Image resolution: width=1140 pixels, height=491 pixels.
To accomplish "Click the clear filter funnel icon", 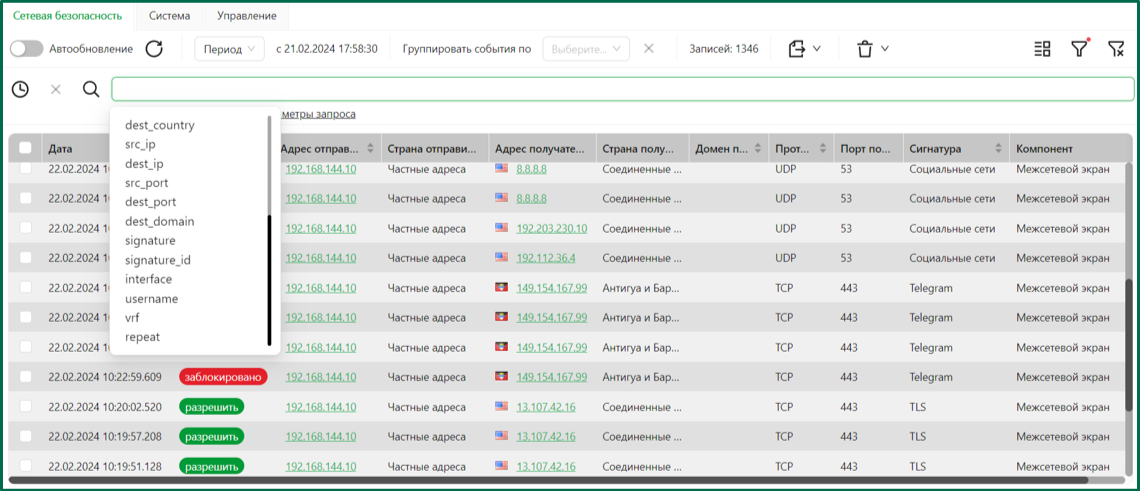I will 1116,49.
